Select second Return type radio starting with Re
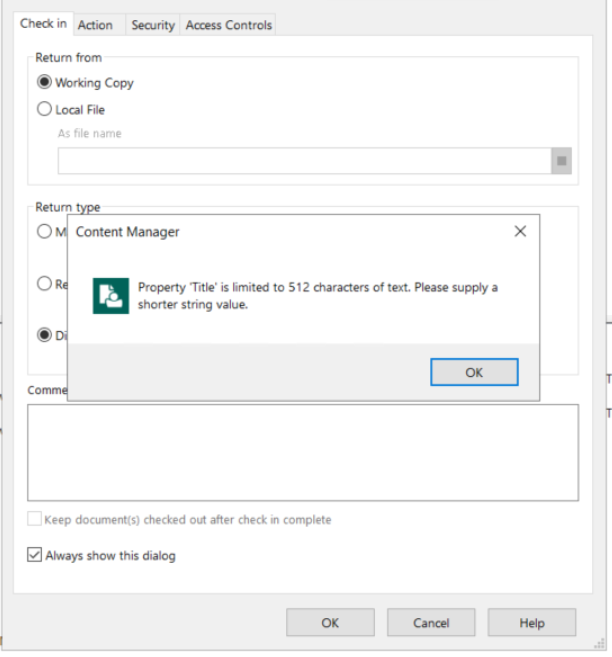The image size is (612, 657). (x=44, y=284)
